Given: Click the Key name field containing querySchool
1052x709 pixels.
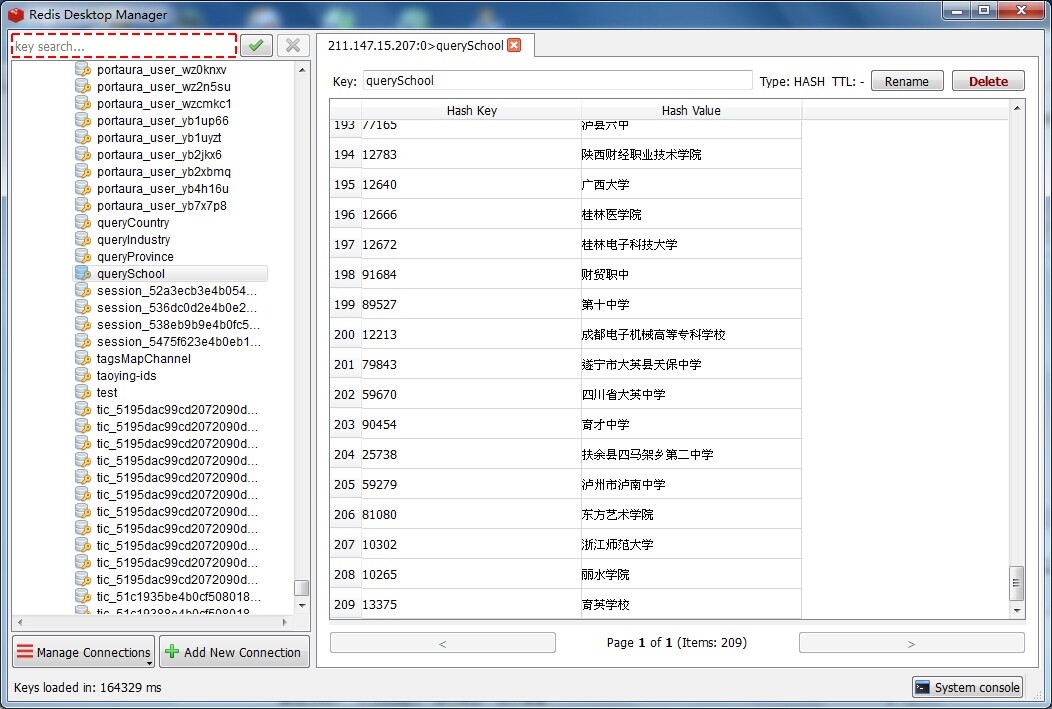Looking at the screenshot, I should (557, 80).
